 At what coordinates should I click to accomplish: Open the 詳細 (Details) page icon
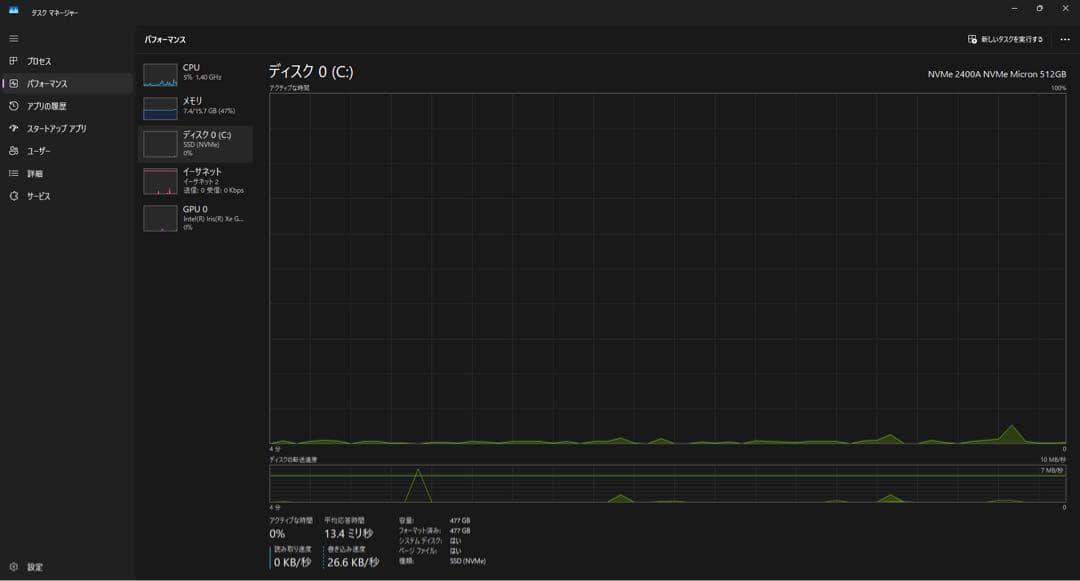coord(14,174)
